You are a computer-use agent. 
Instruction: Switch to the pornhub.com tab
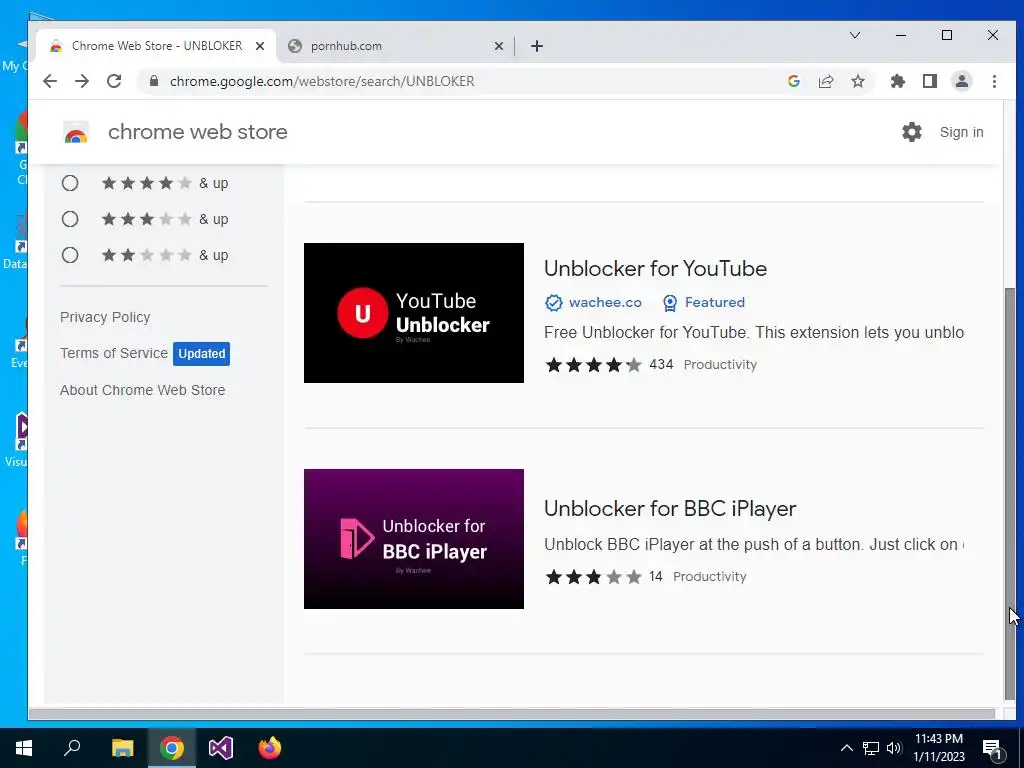[x=396, y=46]
